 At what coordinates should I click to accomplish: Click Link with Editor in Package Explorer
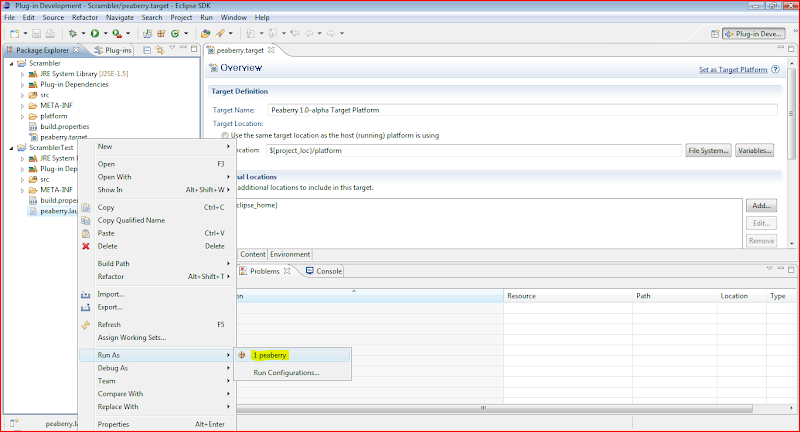[160, 50]
